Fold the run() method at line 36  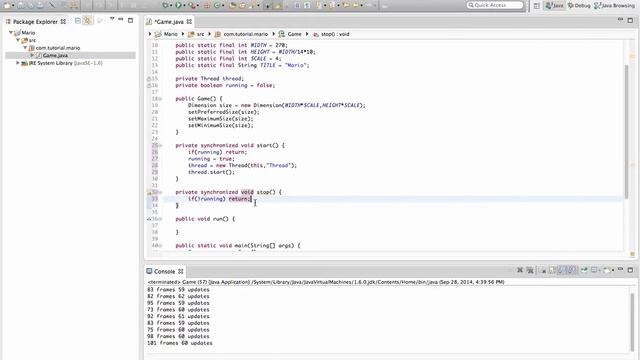[x=160, y=219]
